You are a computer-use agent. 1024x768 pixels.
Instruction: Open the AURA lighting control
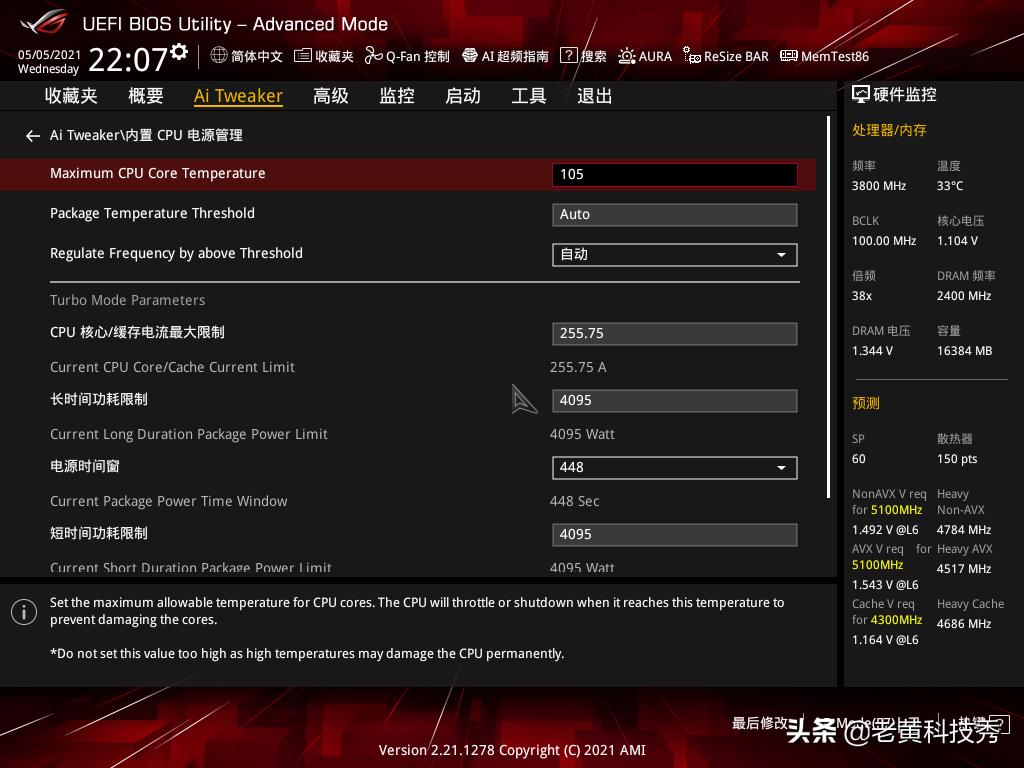click(644, 57)
